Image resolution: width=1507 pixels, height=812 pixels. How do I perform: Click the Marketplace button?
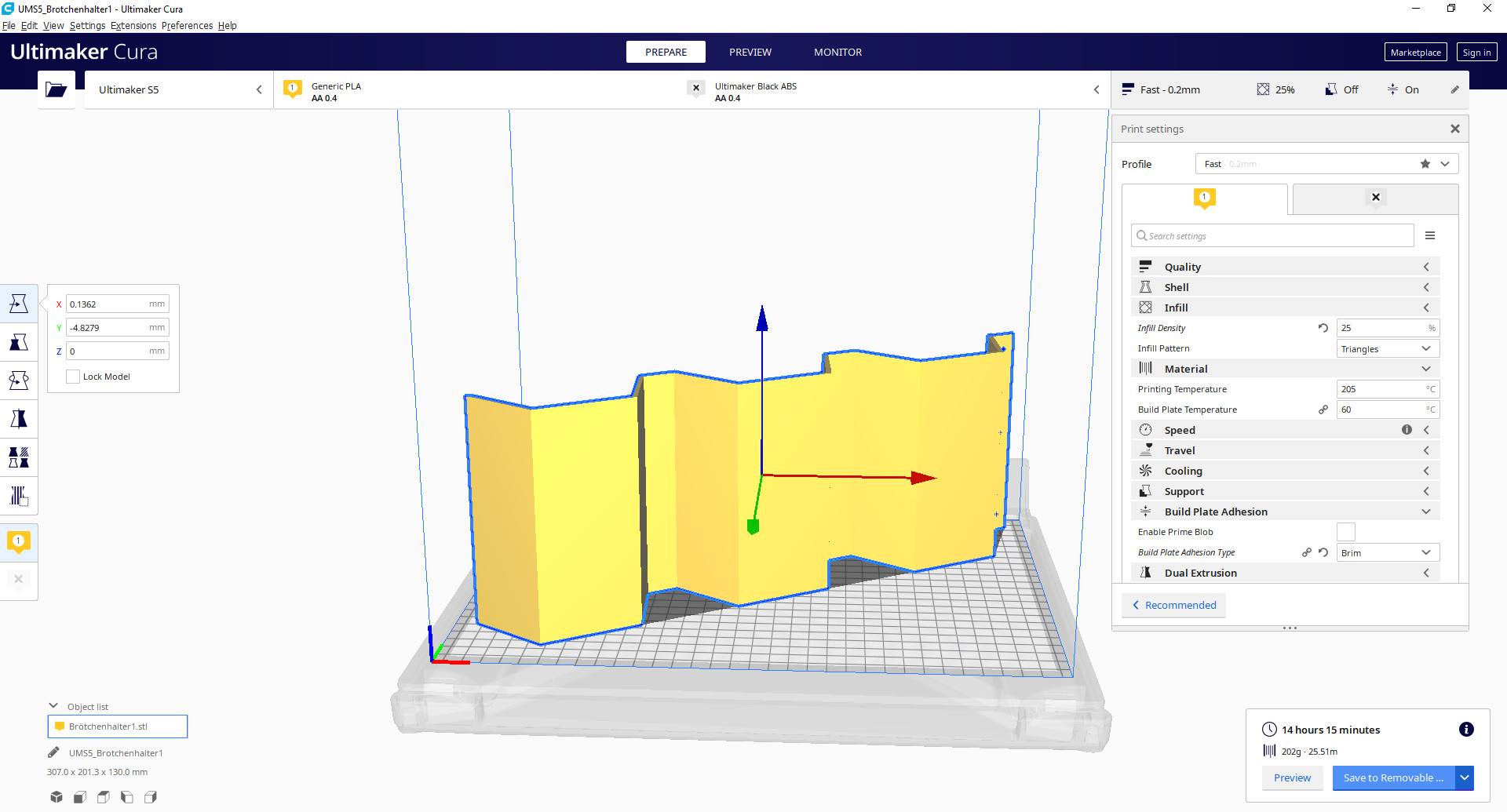1415,53
